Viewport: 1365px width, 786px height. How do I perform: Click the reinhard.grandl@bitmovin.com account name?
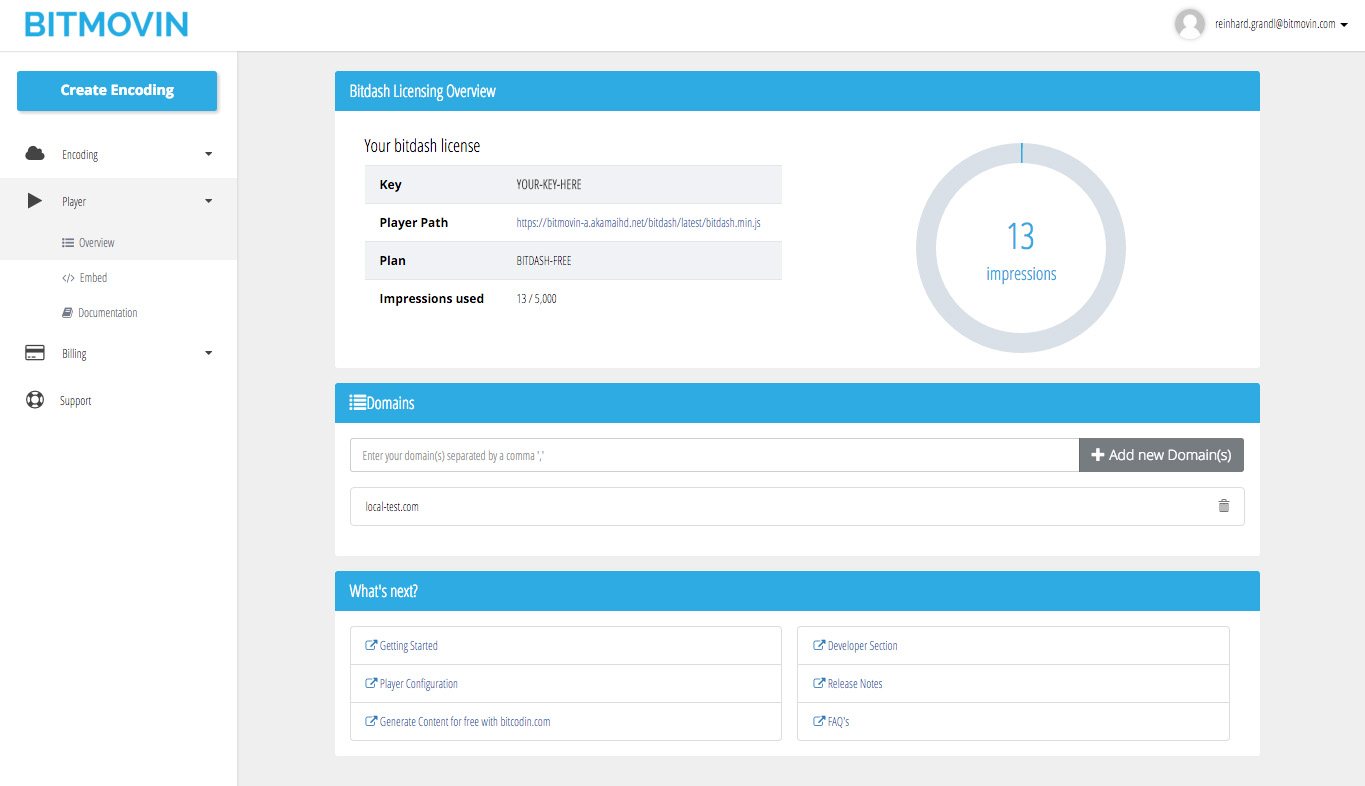1275,24
